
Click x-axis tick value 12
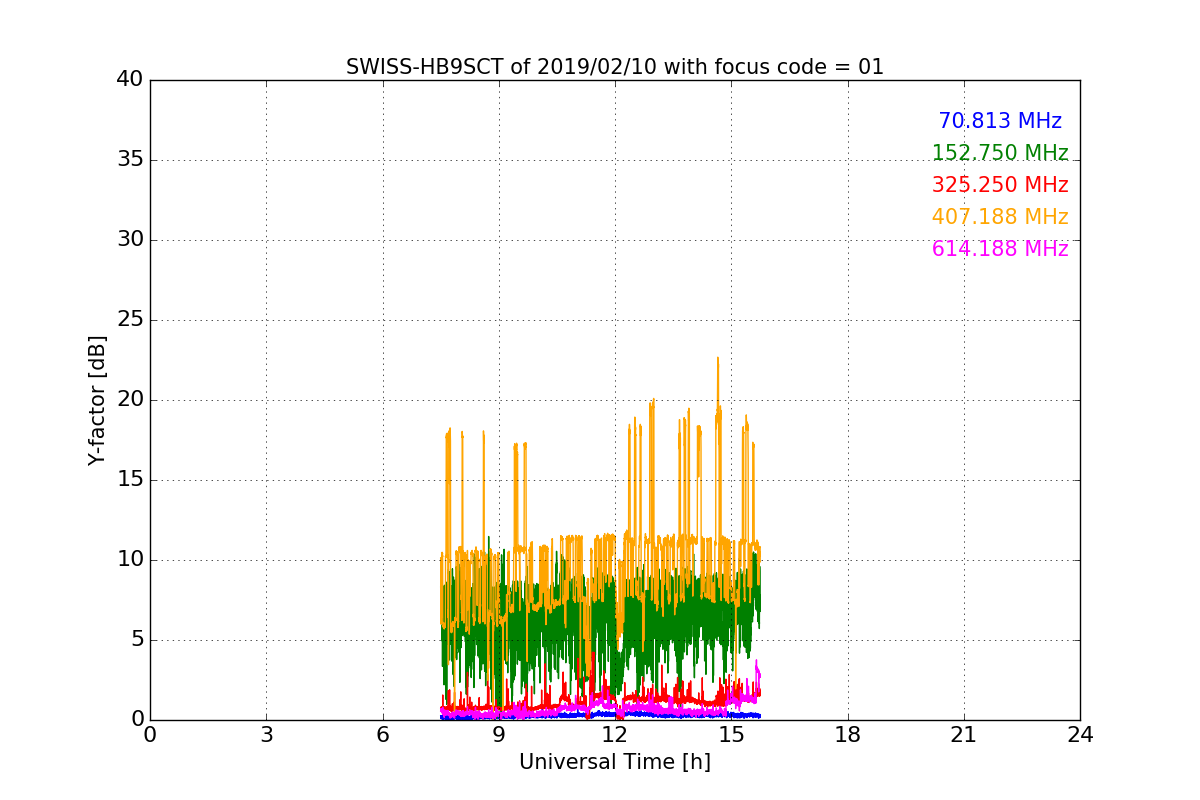click(615, 735)
